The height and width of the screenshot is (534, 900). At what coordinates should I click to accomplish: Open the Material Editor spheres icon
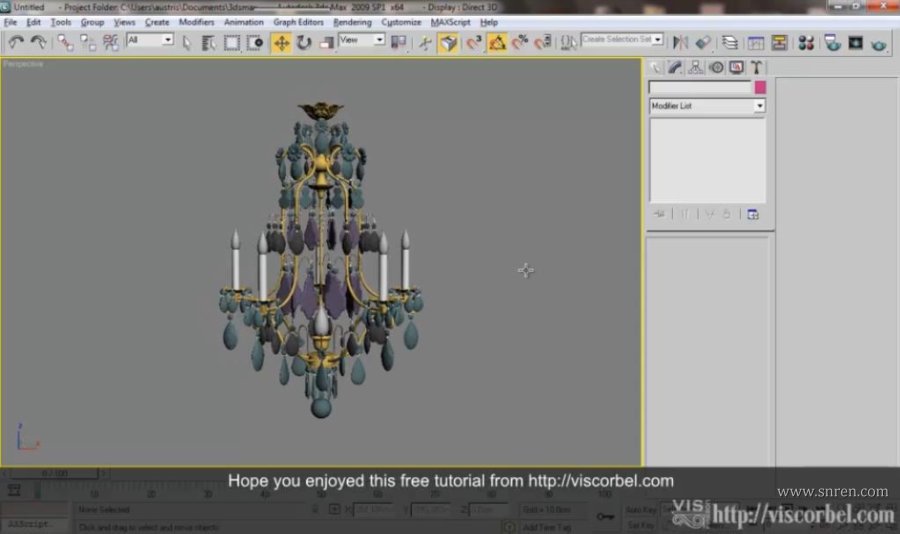click(806, 42)
